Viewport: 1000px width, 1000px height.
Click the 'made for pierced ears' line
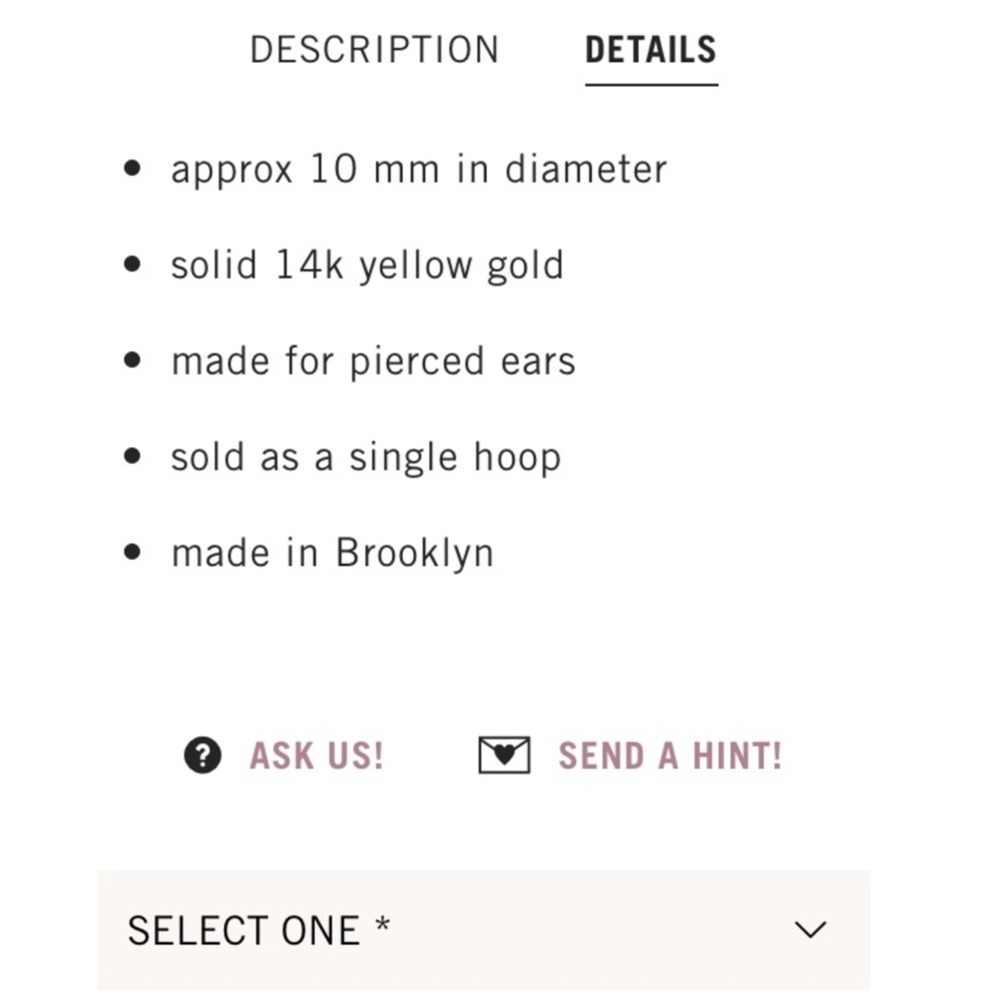pyautogui.click(x=373, y=361)
